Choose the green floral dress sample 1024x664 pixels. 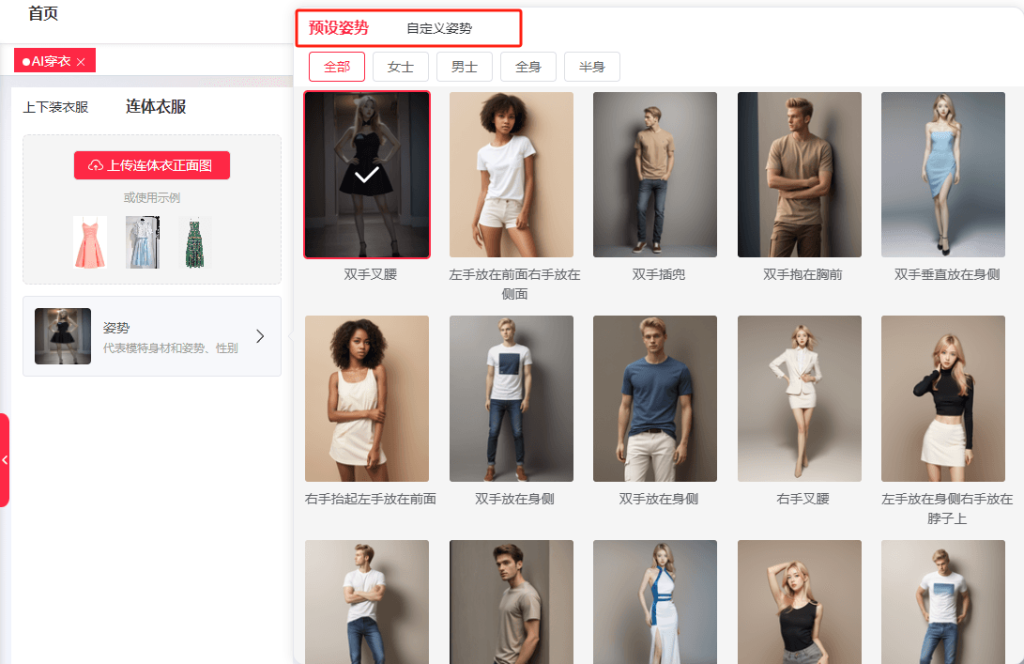coord(195,242)
